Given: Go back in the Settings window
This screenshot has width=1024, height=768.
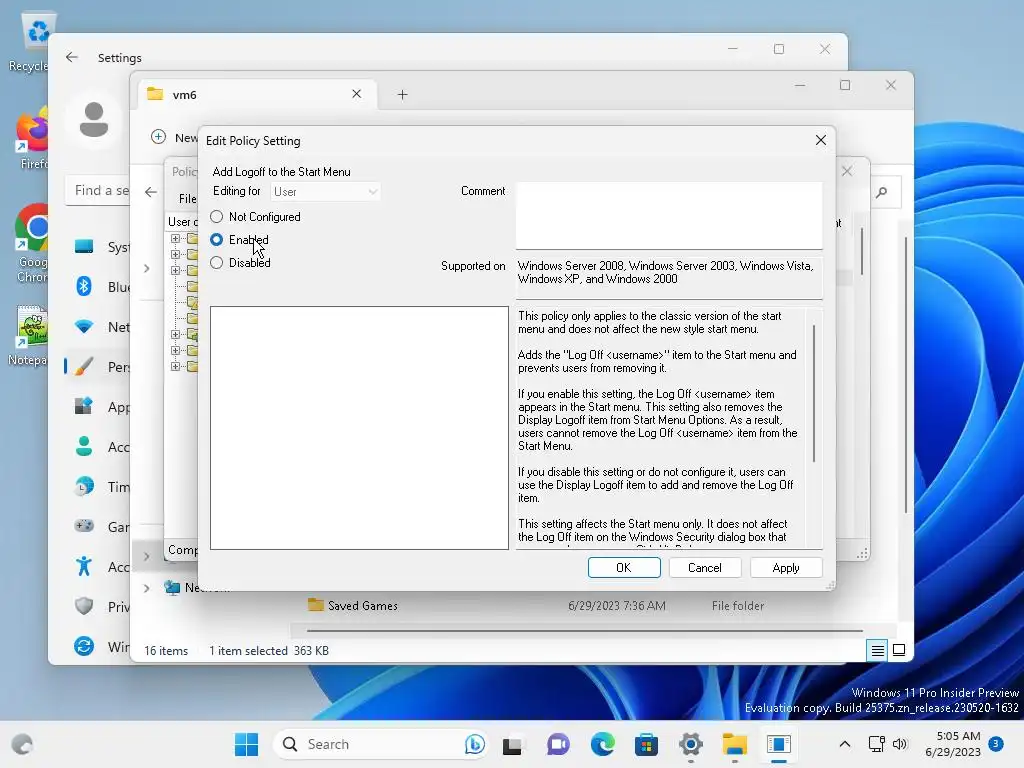Looking at the screenshot, I should coord(72,57).
